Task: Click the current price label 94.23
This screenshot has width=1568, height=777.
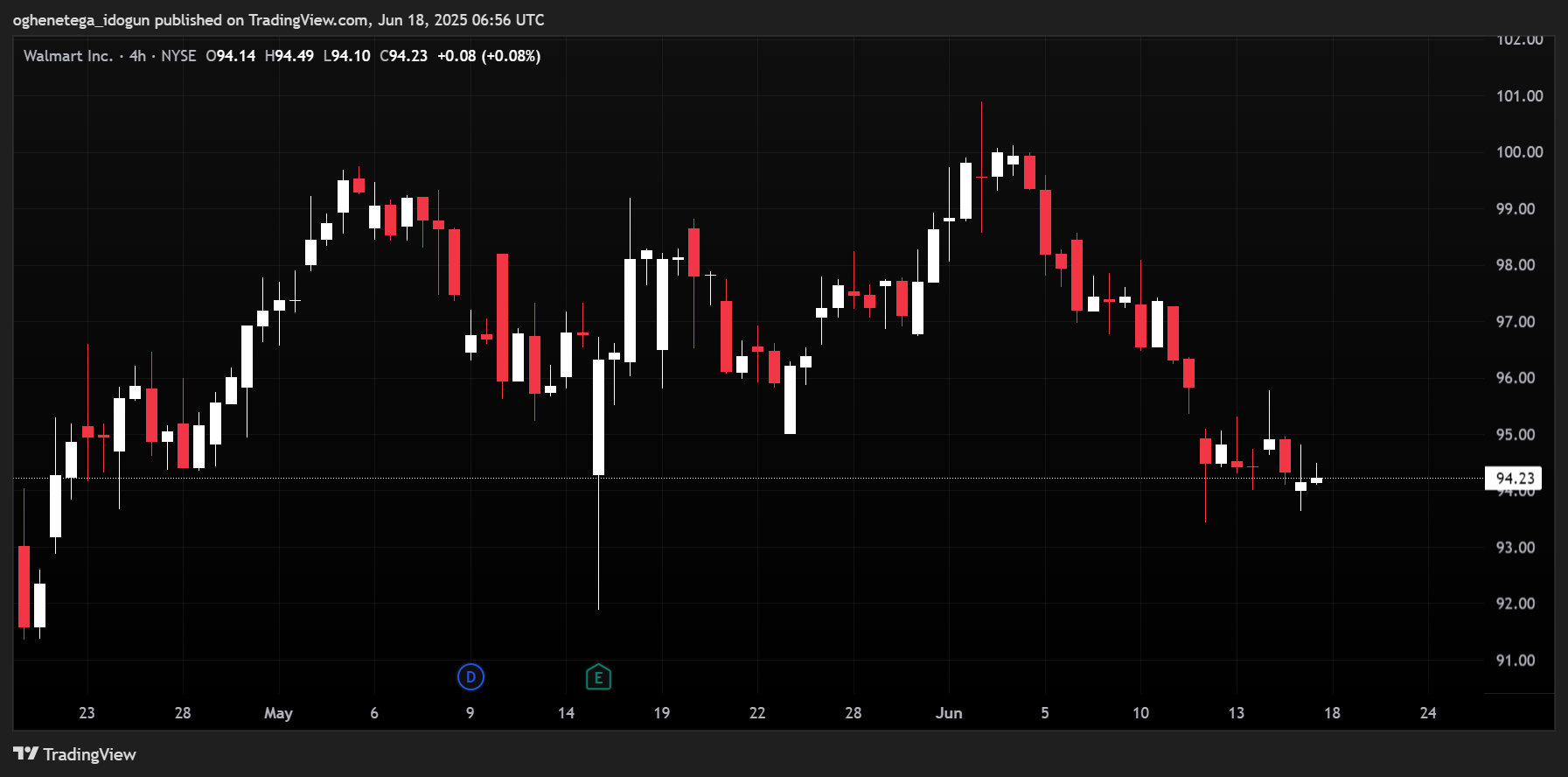Action: coord(1514,478)
